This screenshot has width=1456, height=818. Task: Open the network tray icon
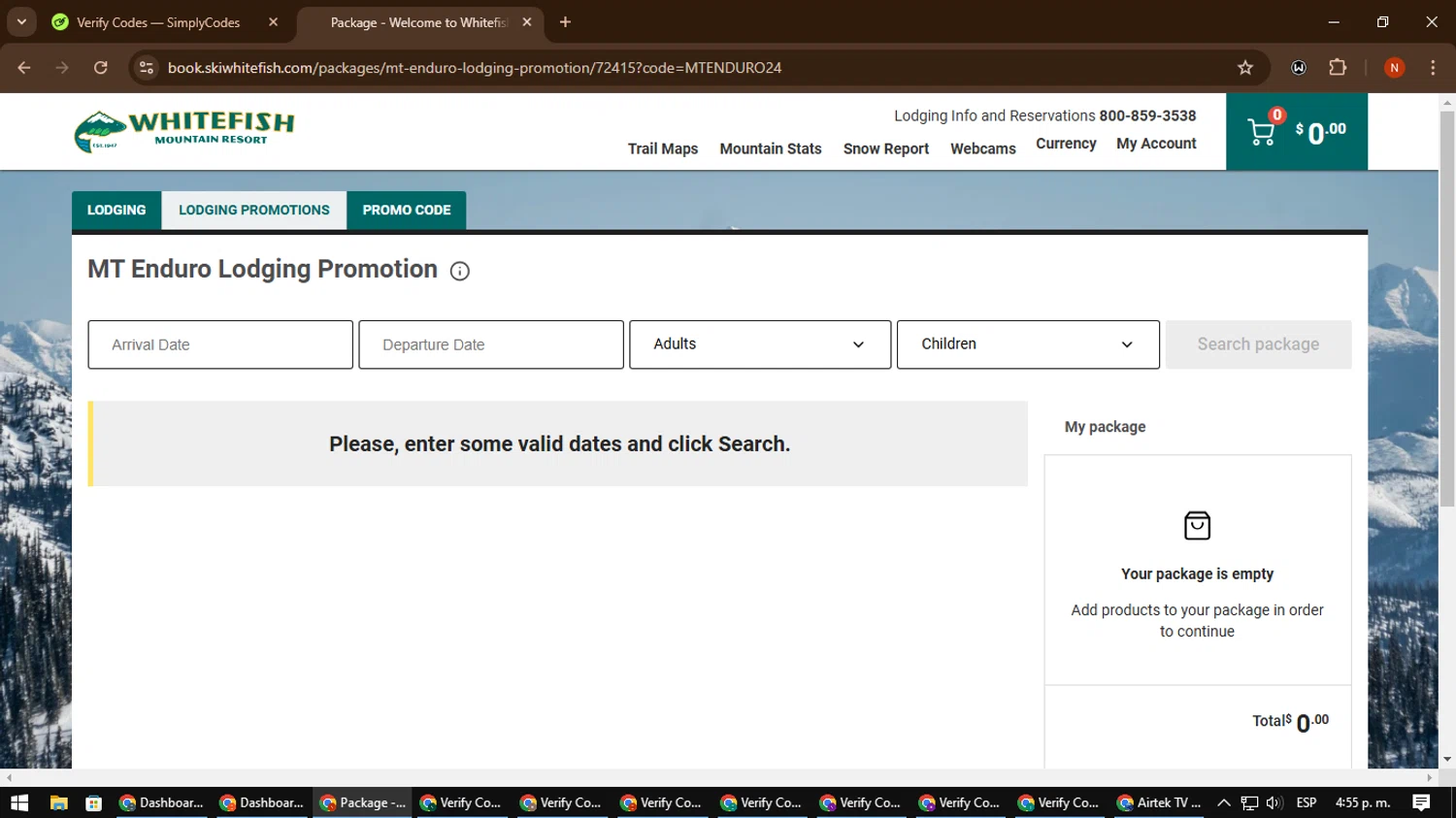[1249, 802]
